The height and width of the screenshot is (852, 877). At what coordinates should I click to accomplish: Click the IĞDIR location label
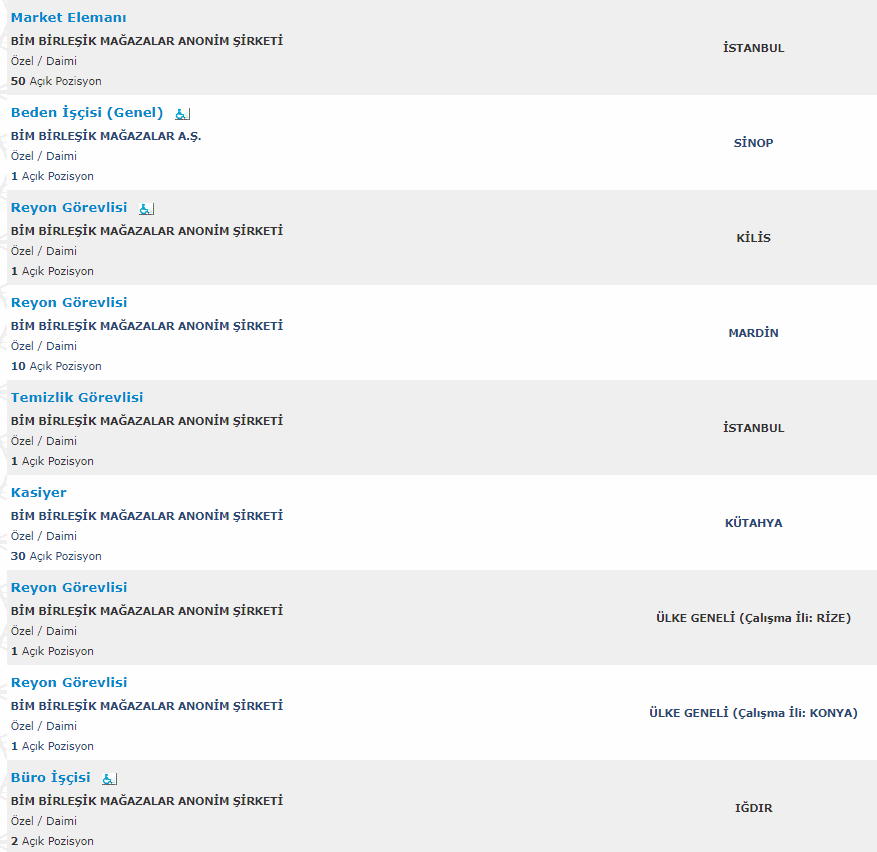[753, 808]
